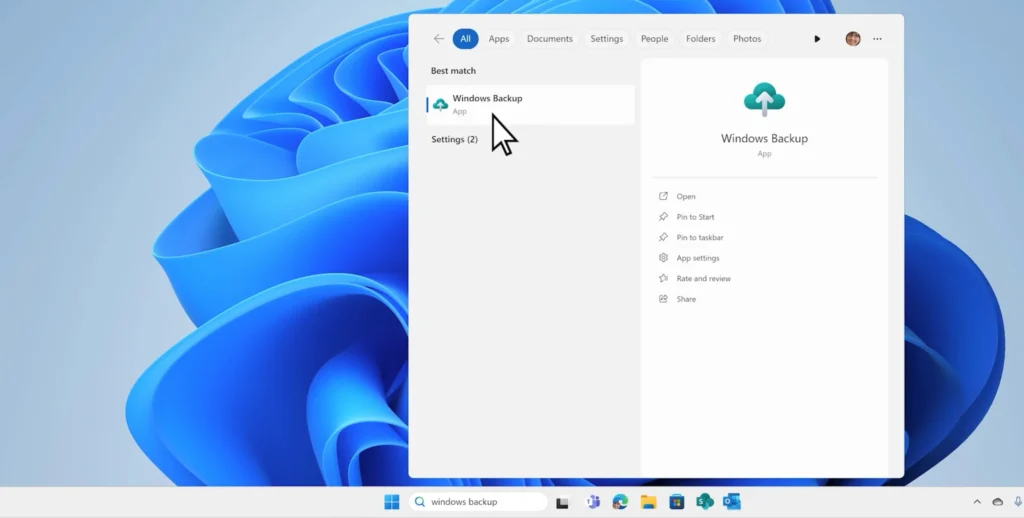Select the All filter tab

pos(465,39)
